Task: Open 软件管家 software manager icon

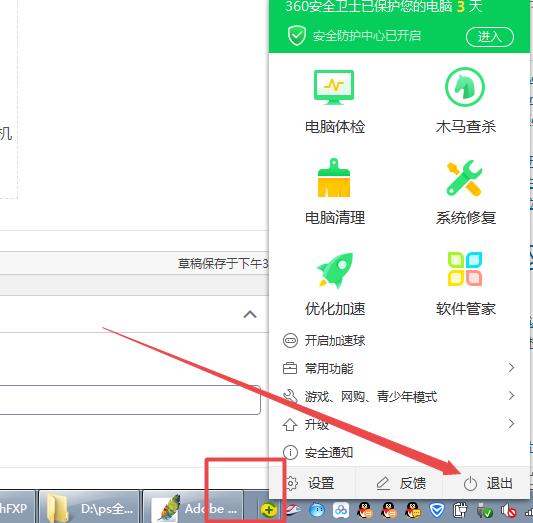Action: (x=465, y=269)
